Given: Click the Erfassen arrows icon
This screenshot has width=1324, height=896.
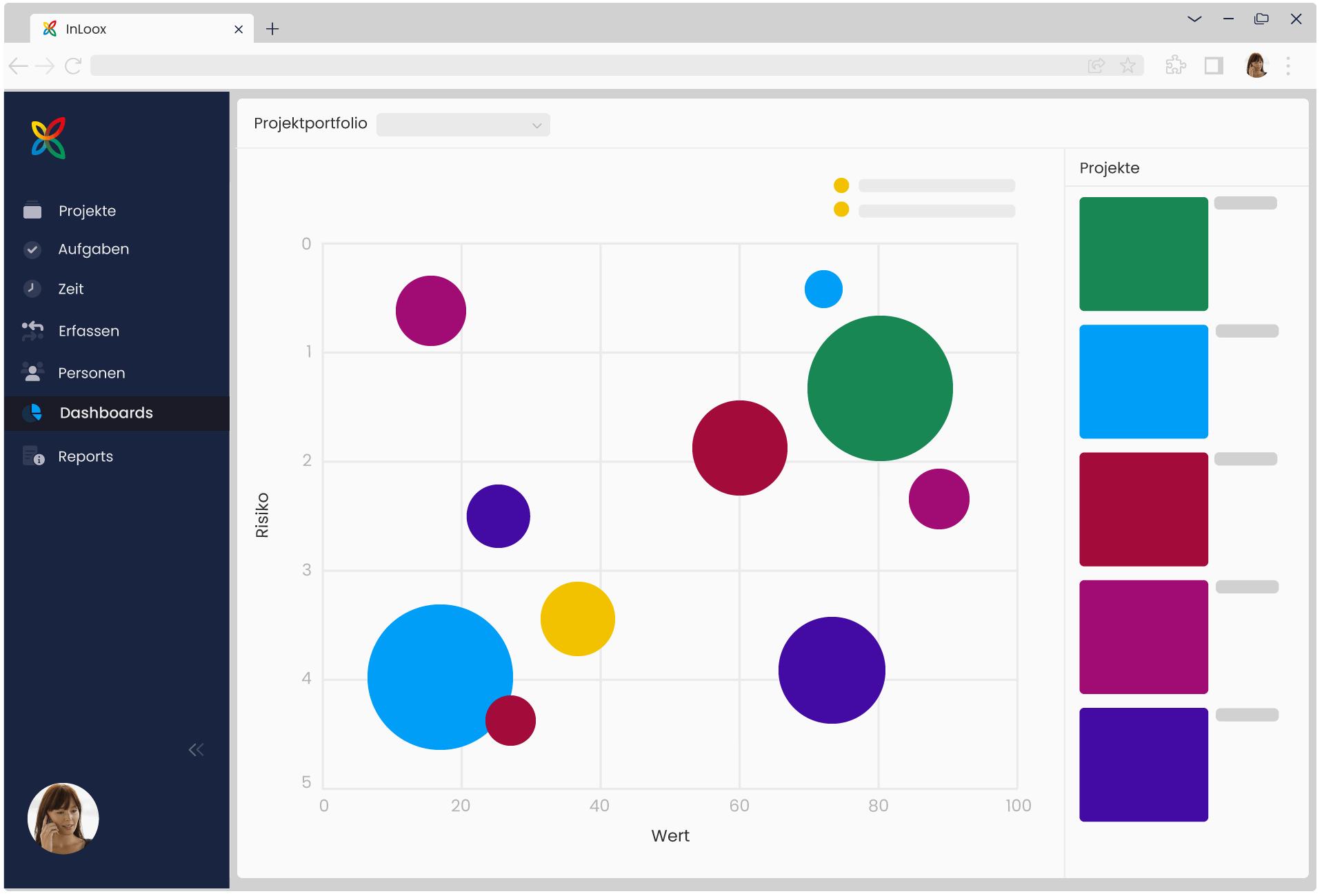Looking at the screenshot, I should pos(32,331).
